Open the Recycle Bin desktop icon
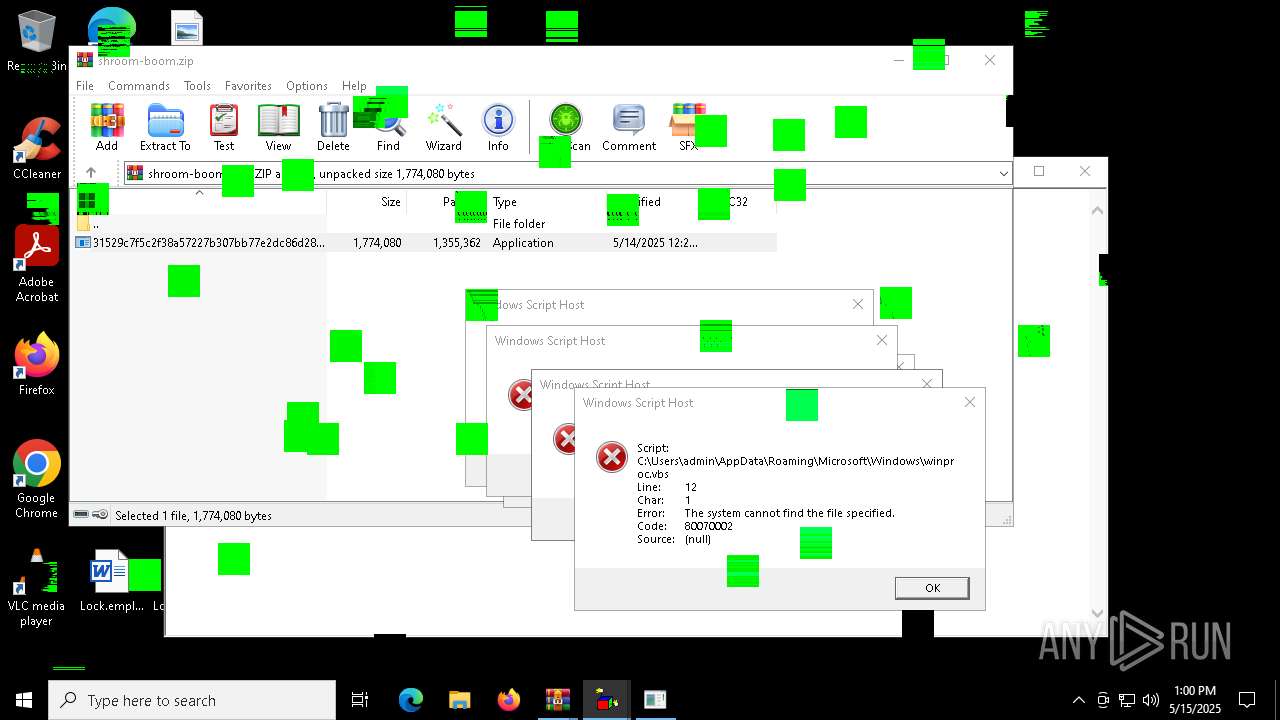The height and width of the screenshot is (720, 1280). (36, 42)
